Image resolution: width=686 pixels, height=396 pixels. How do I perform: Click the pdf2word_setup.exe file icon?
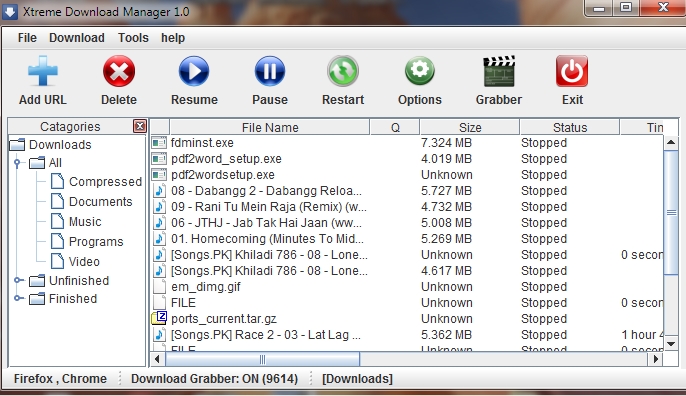coord(159,159)
